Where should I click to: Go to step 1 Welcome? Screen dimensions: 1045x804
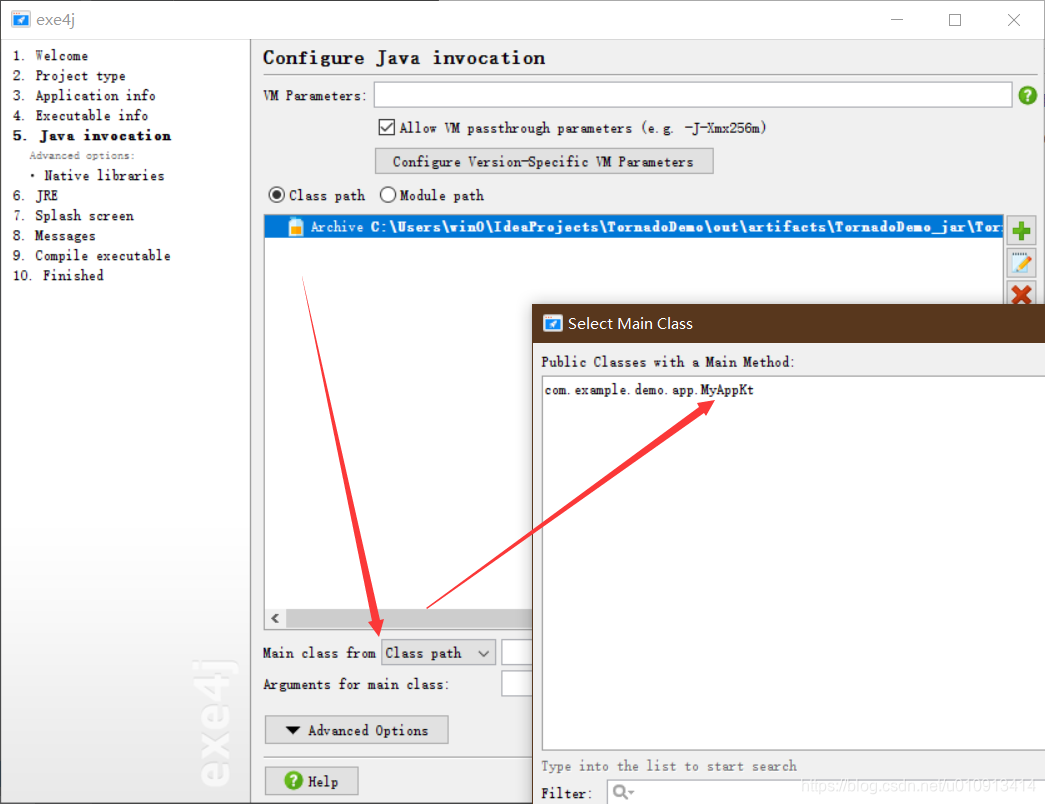pyautogui.click(x=51, y=55)
